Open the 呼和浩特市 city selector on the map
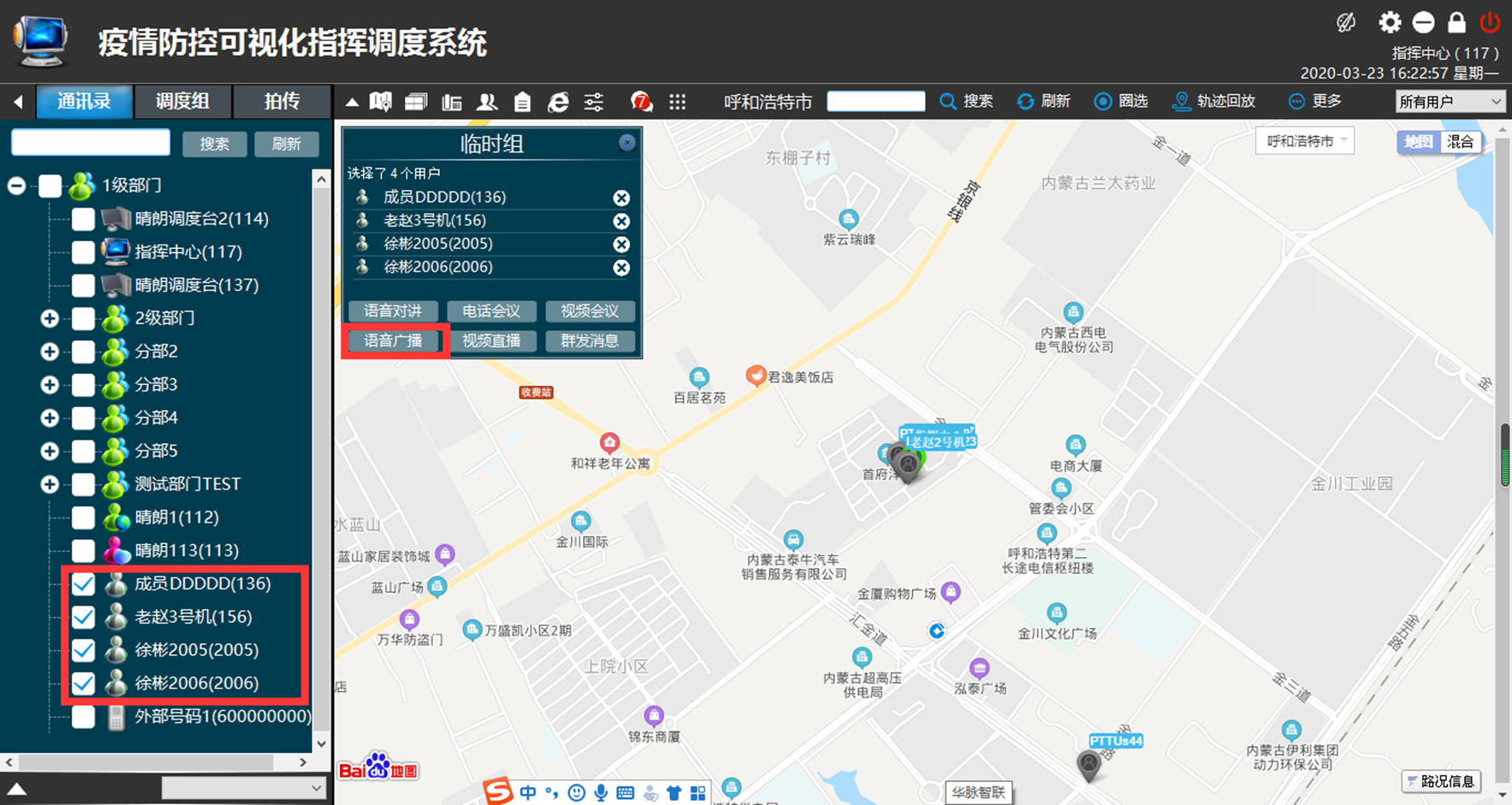The image size is (1512, 805). click(x=1305, y=141)
